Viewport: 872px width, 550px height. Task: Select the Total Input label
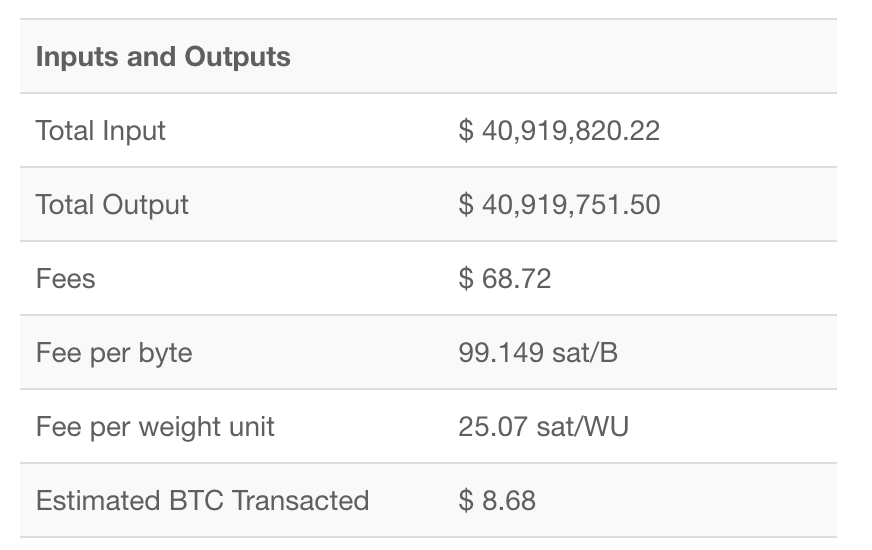tap(101, 131)
